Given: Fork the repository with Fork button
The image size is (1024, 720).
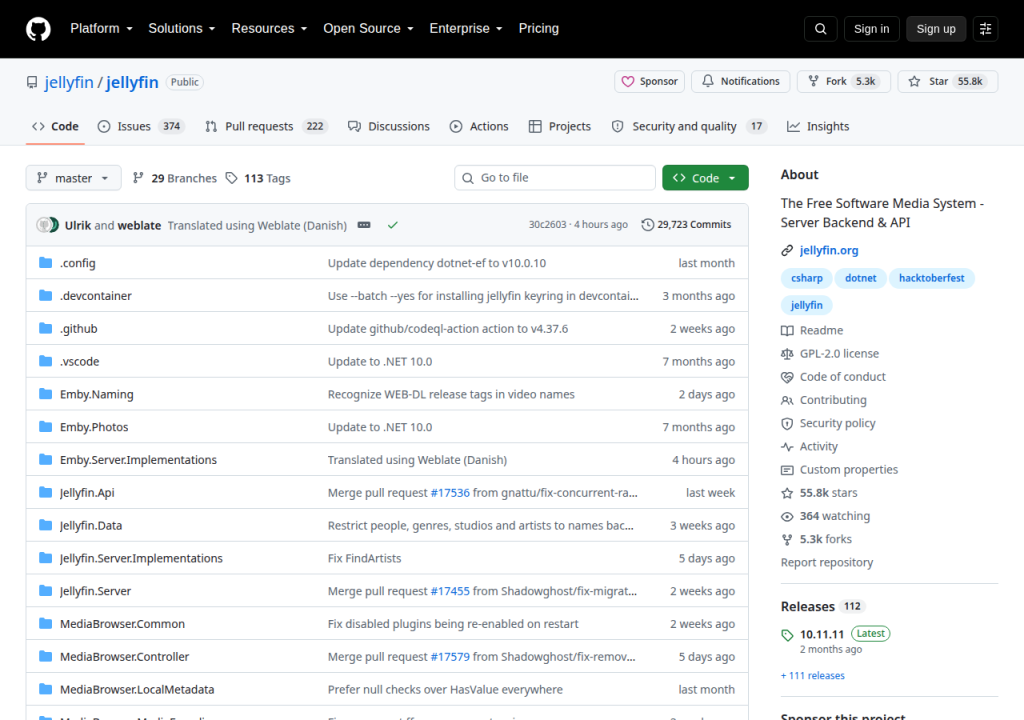Looking at the screenshot, I should point(844,82).
